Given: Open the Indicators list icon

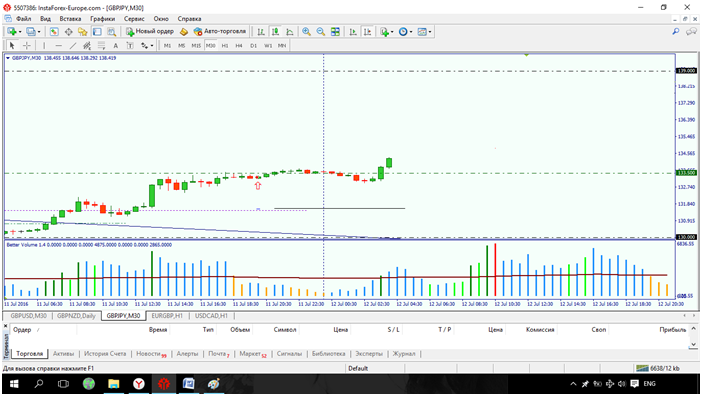Looking at the screenshot, I should point(384,32).
